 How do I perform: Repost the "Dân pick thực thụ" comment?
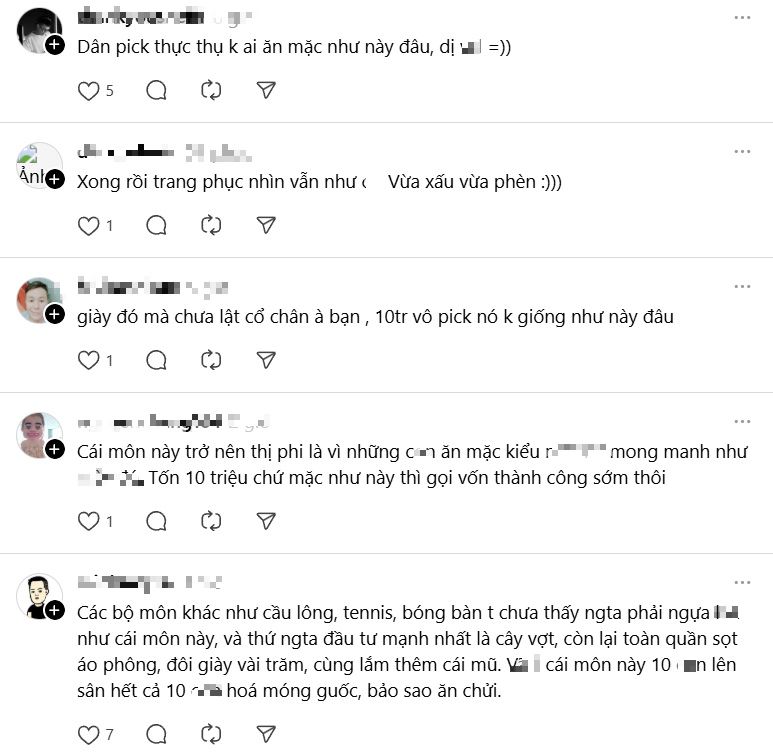[x=211, y=91]
